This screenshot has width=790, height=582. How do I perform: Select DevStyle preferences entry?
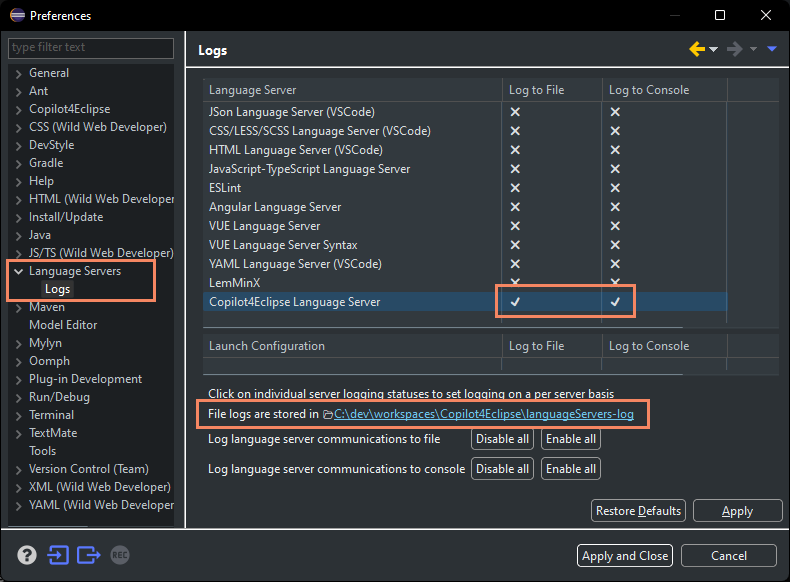tap(51, 145)
